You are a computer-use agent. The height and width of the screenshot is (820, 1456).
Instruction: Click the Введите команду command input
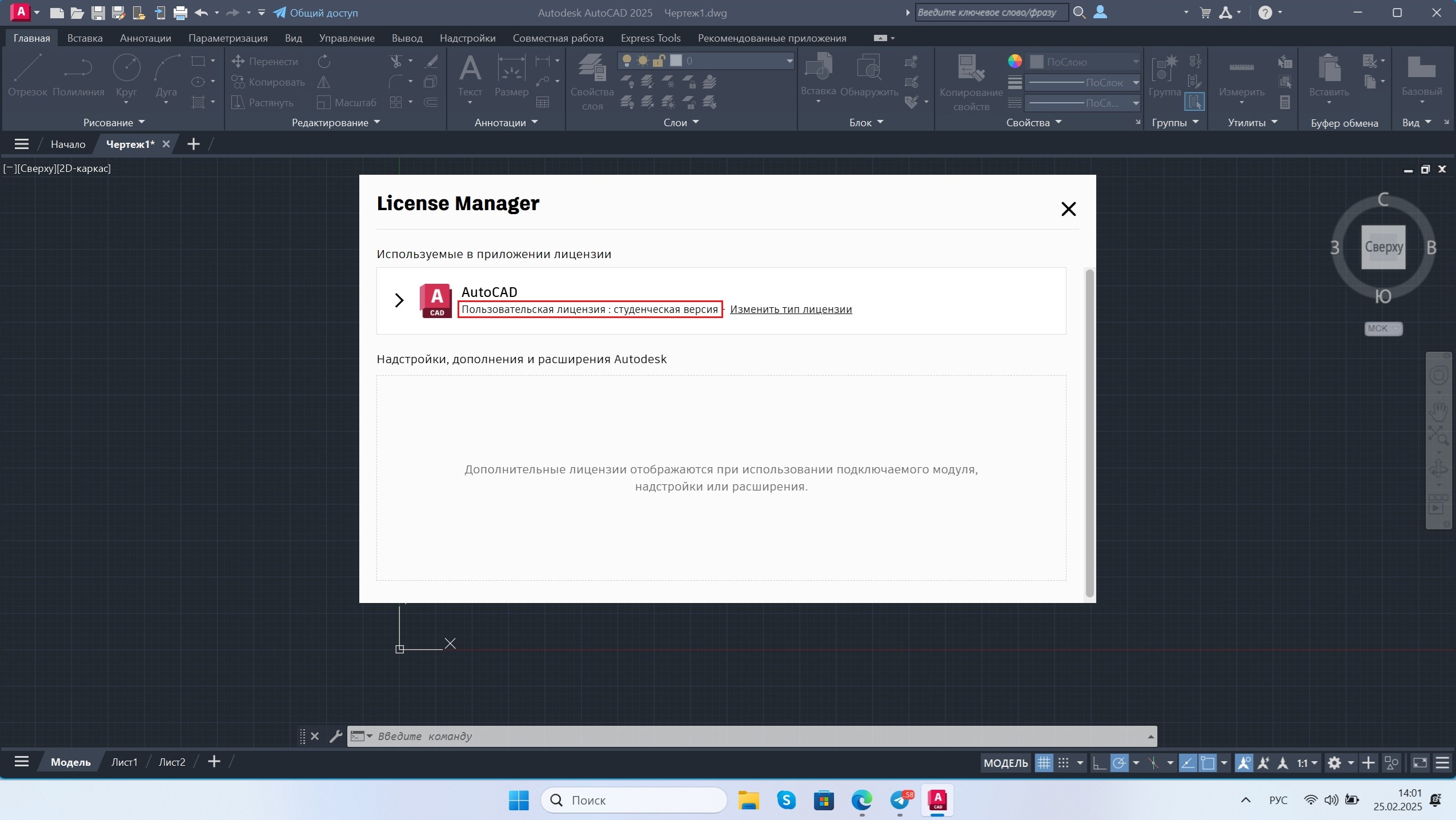[752, 736]
